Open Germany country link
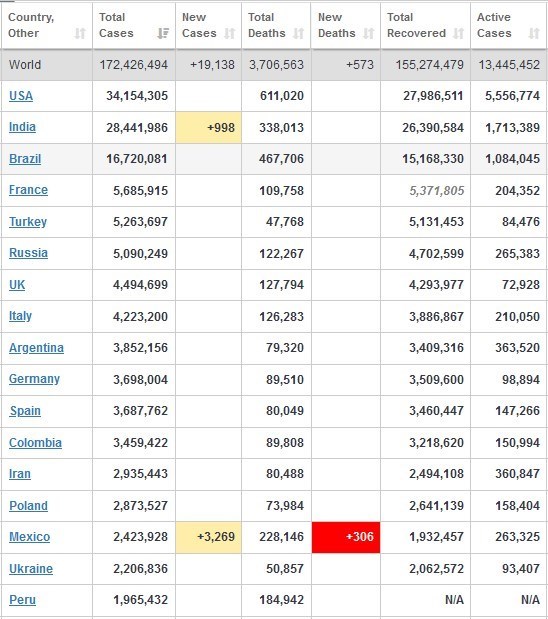Image resolution: width=548 pixels, height=619 pixels. coord(34,379)
